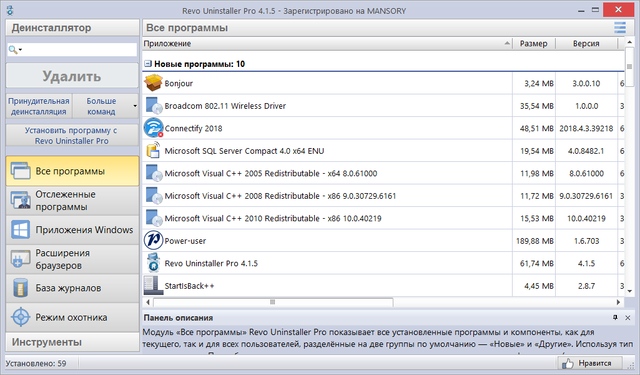
Task: Click version value 4.0.8482.1
Action: coord(586,151)
